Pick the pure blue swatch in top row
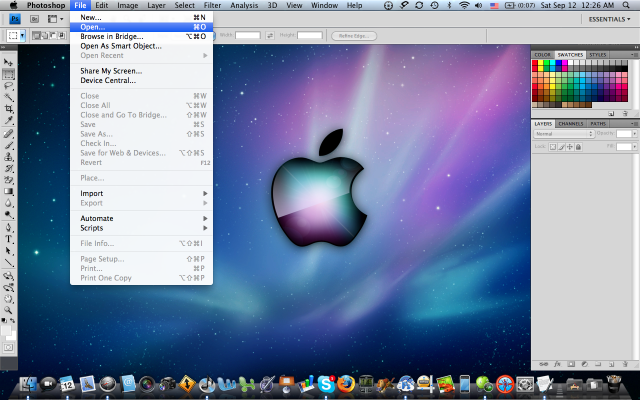Image resolution: width=640 pixels, height=400 pixels. pos(558,63)
